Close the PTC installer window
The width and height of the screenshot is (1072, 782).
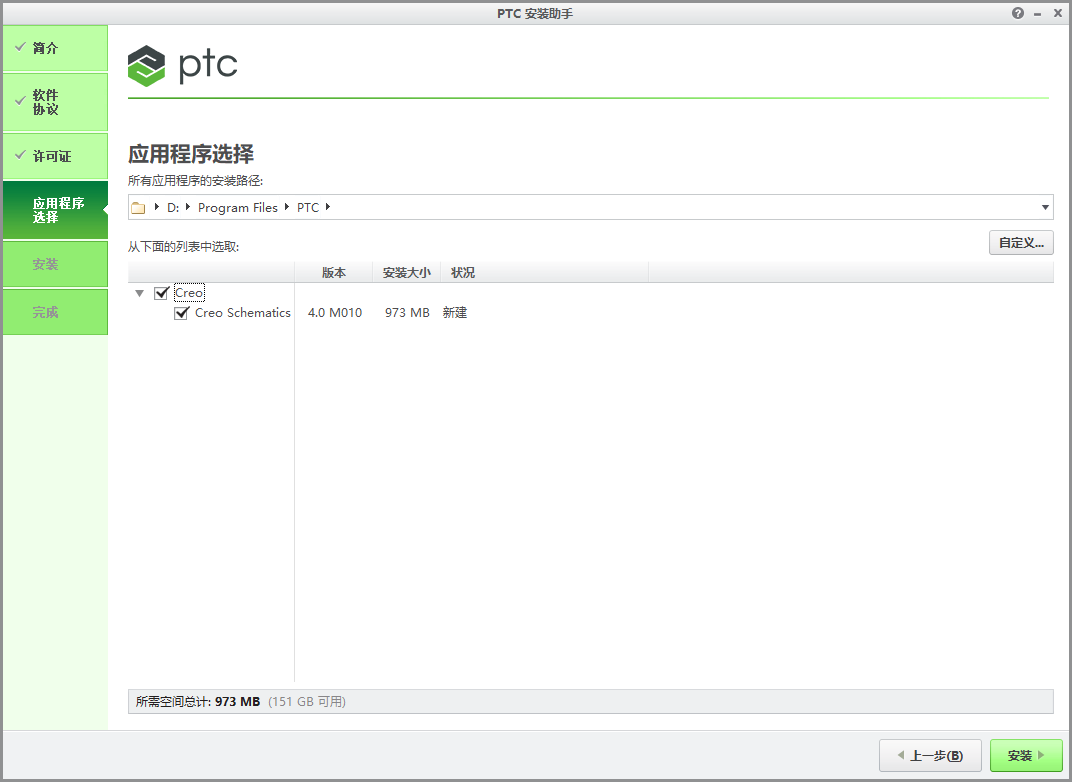(x=1058, y=13)
